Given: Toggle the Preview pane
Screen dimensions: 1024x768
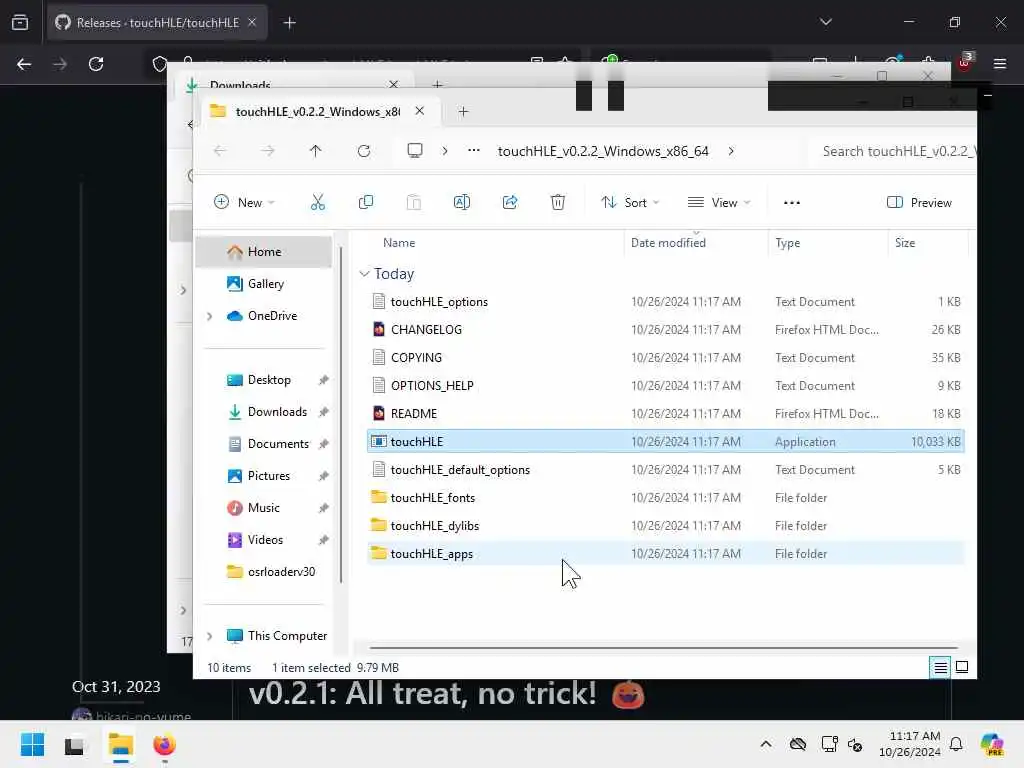Looking at the screenshot, I should 919,202.
